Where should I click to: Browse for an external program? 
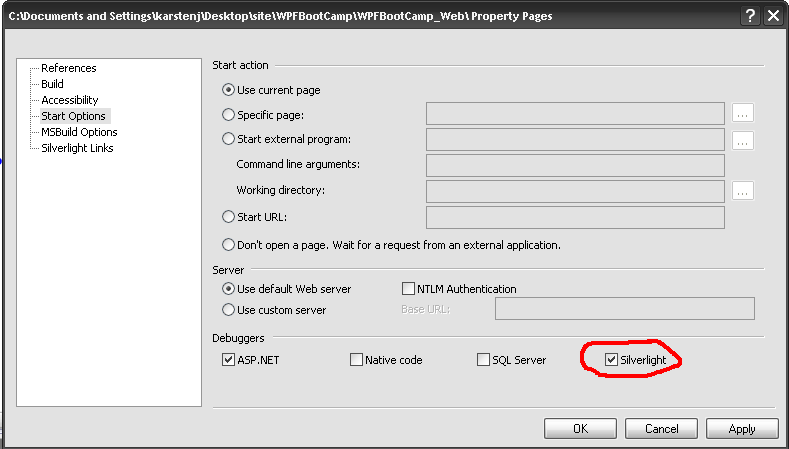coord(743,141)
